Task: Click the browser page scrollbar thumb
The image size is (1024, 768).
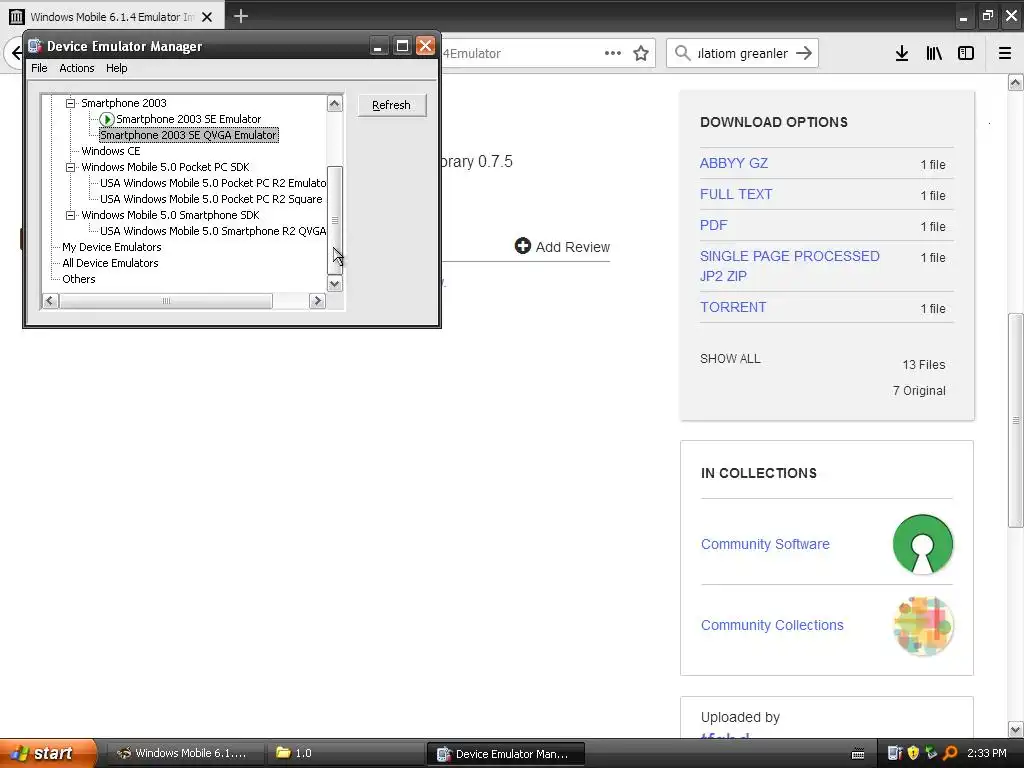Action: (1016, 421)
